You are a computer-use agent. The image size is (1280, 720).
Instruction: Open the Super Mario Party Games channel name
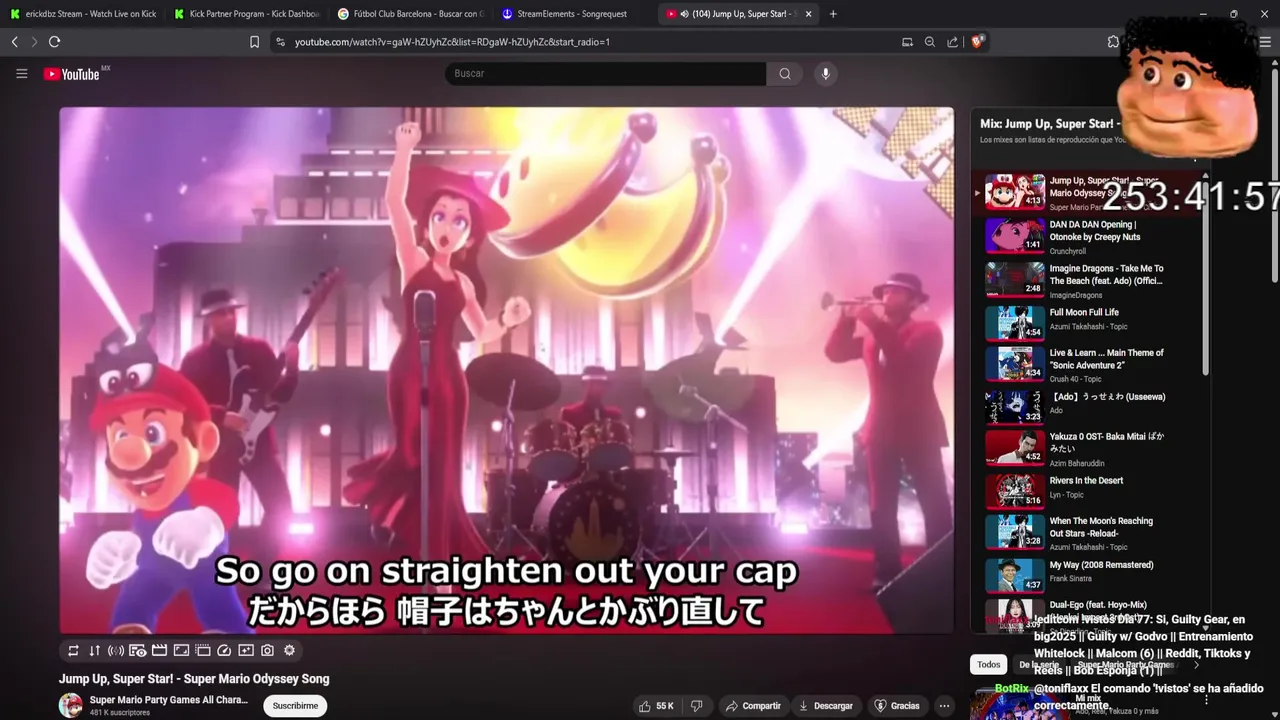[168, 700]
